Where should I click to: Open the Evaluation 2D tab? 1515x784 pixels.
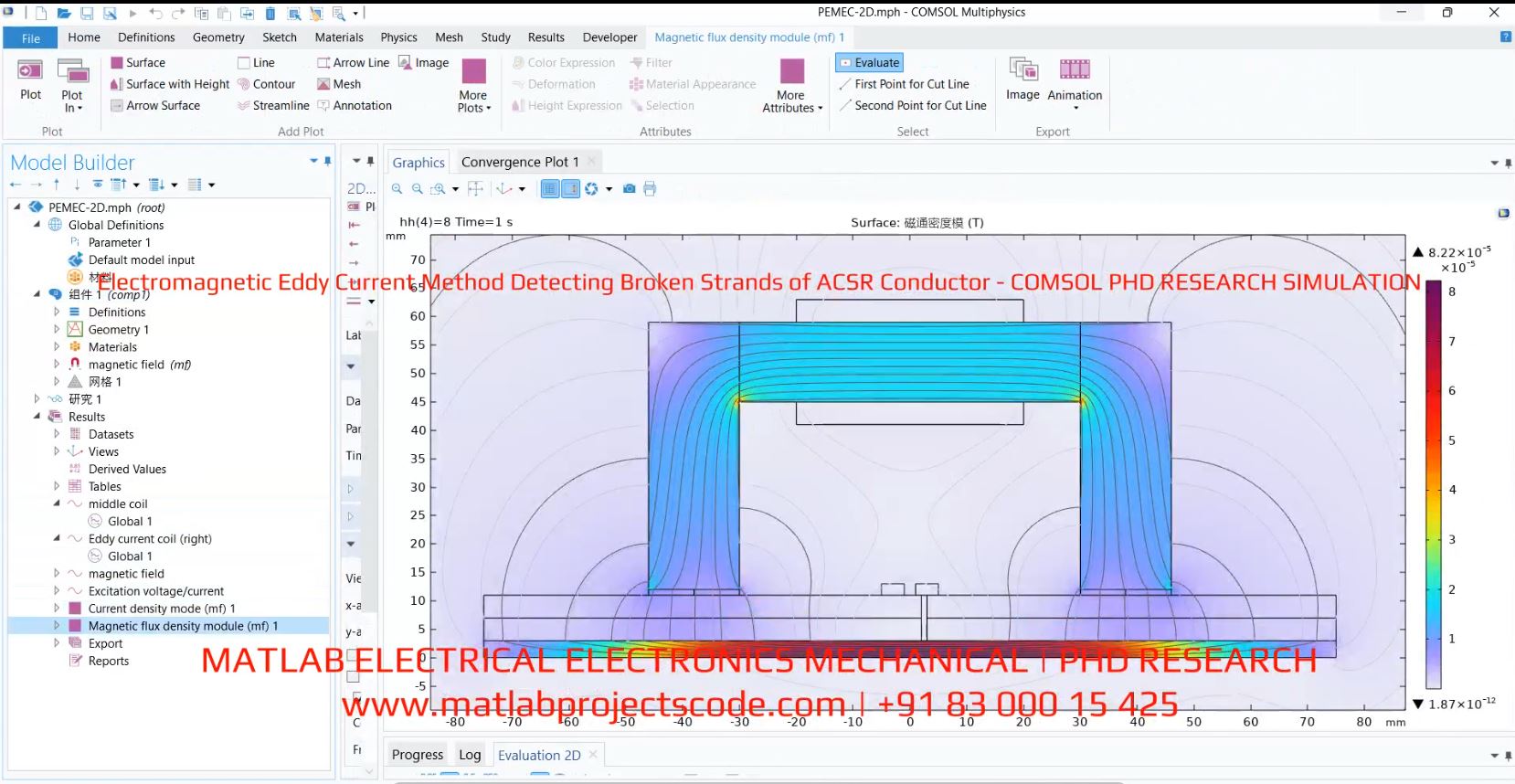(x=539, y=756)
